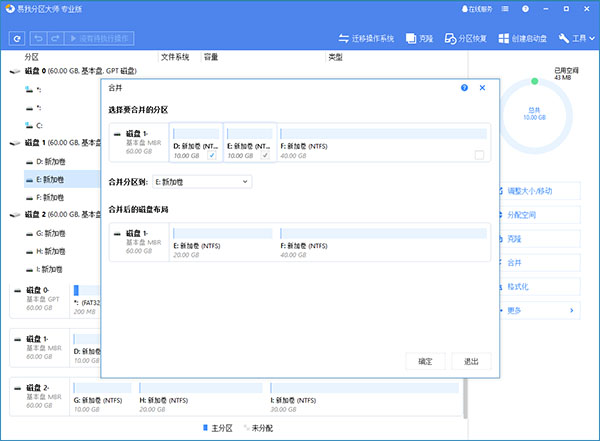The height and width of the screenshot is (441, 600).
Task: Click the 主分区 legend entry
Action: (218, 428)
